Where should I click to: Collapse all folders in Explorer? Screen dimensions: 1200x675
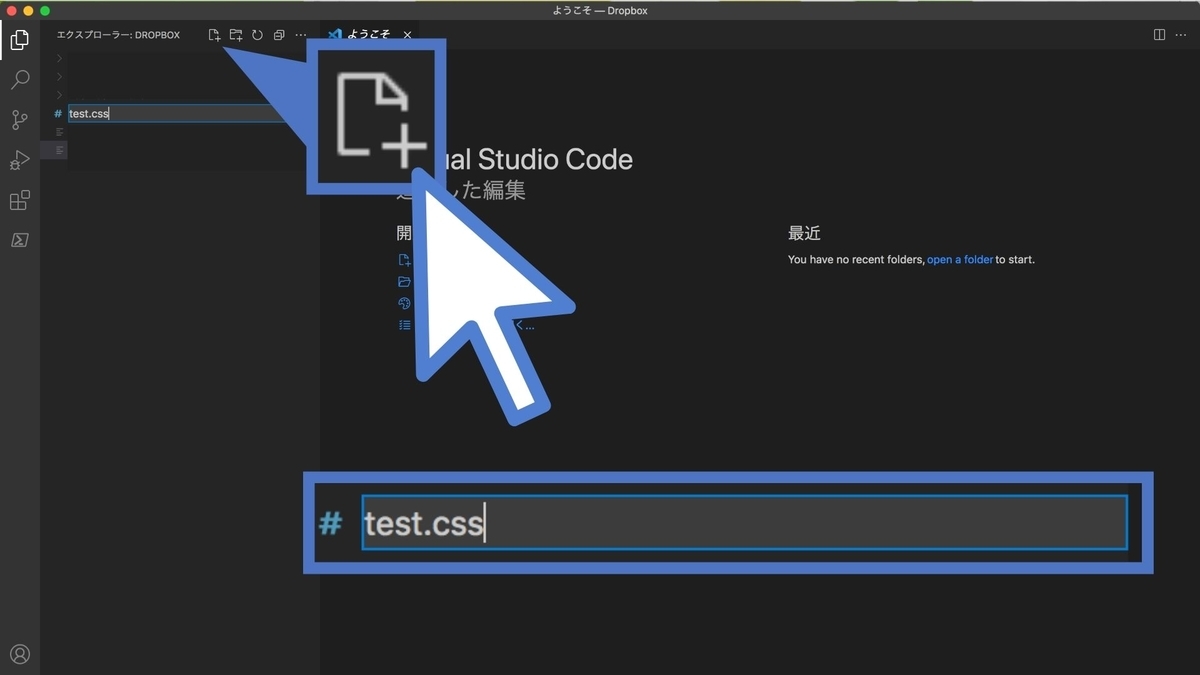click(x=279, y=35)
